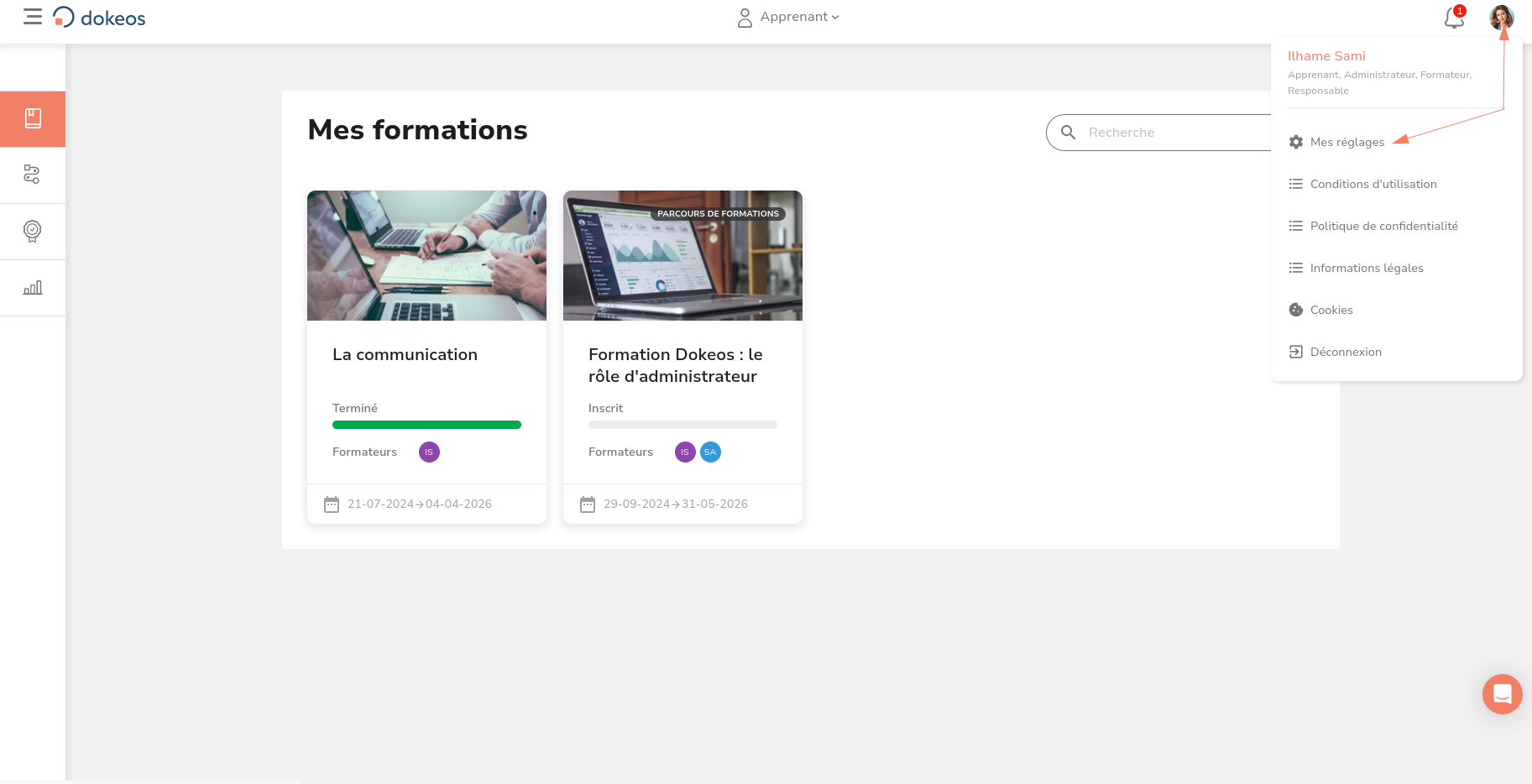Screen dimensions: 1532x784
Task: Select the book icon in sidebar
Action: coord(33,118)
